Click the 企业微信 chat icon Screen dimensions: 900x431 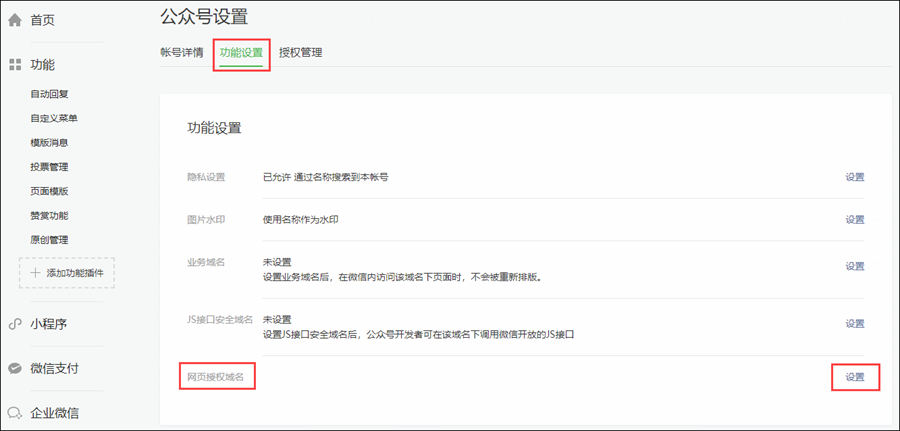[15, 412]
